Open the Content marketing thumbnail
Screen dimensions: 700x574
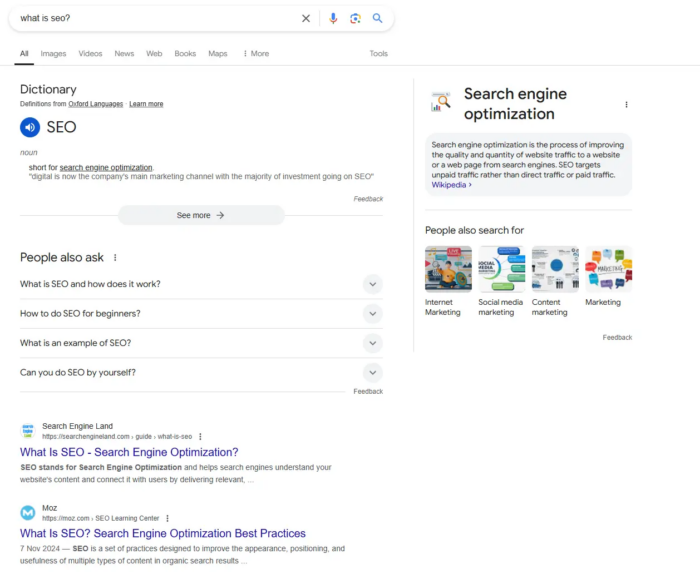[x=555, y=269]
